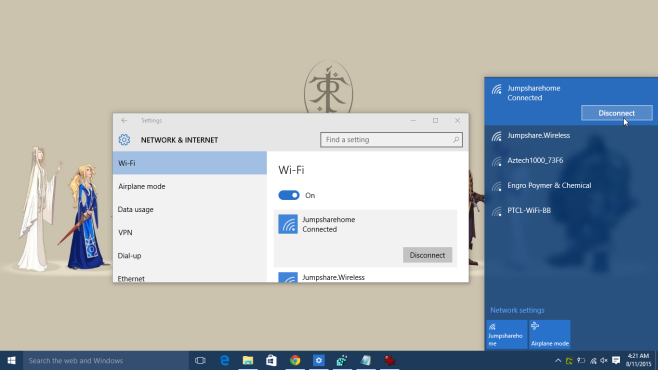Viewport: 658px width, 370px height.
Task: Click Jumpsharehome Connected entry in Settings
Action: click(365, 238)
